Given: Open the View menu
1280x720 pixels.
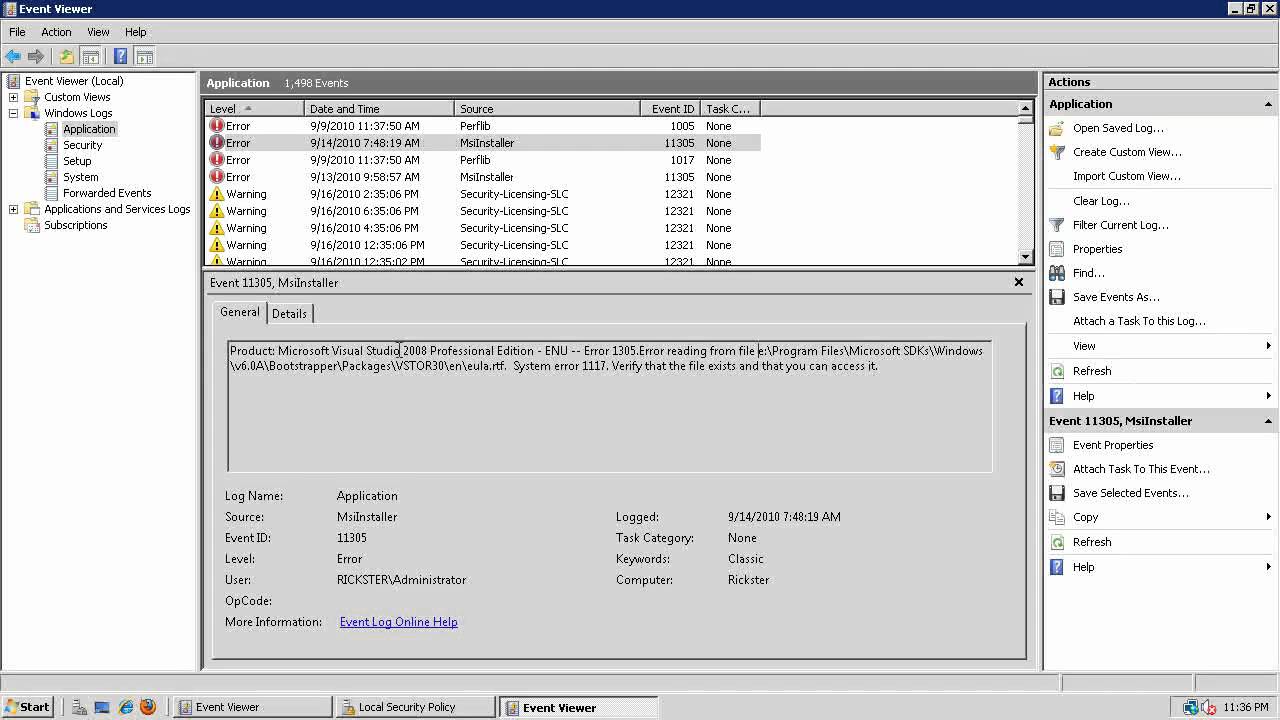Looking at the screenshot, I should coord(98,32).
